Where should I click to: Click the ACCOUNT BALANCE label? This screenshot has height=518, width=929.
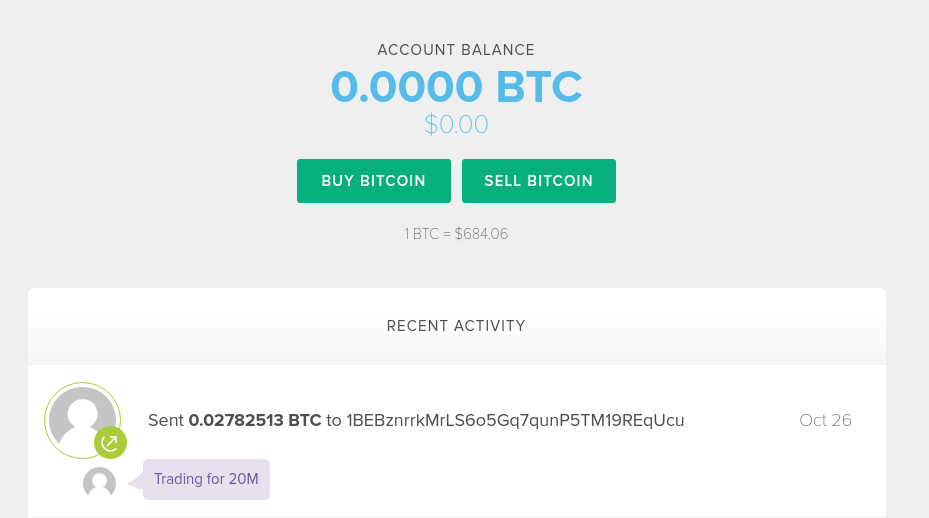tap(456, 50)
